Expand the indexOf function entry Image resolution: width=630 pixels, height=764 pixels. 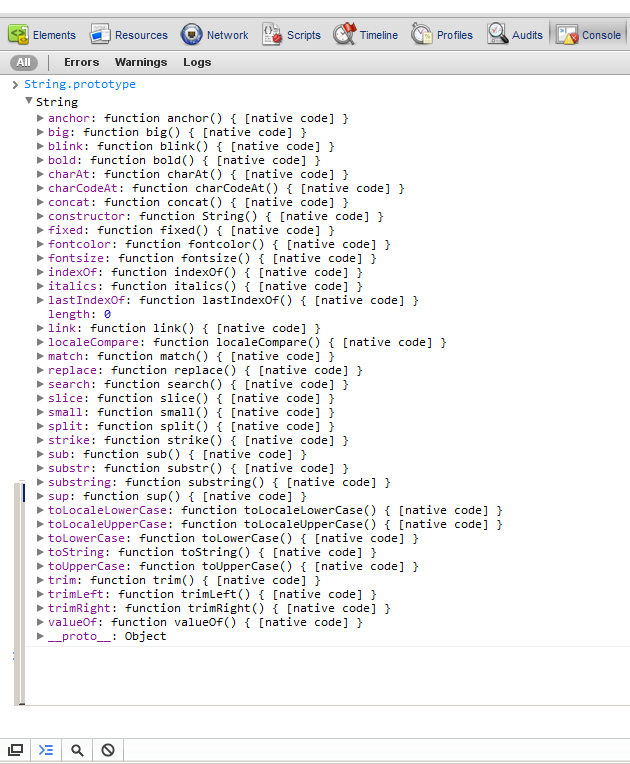[x=40, y=272]
